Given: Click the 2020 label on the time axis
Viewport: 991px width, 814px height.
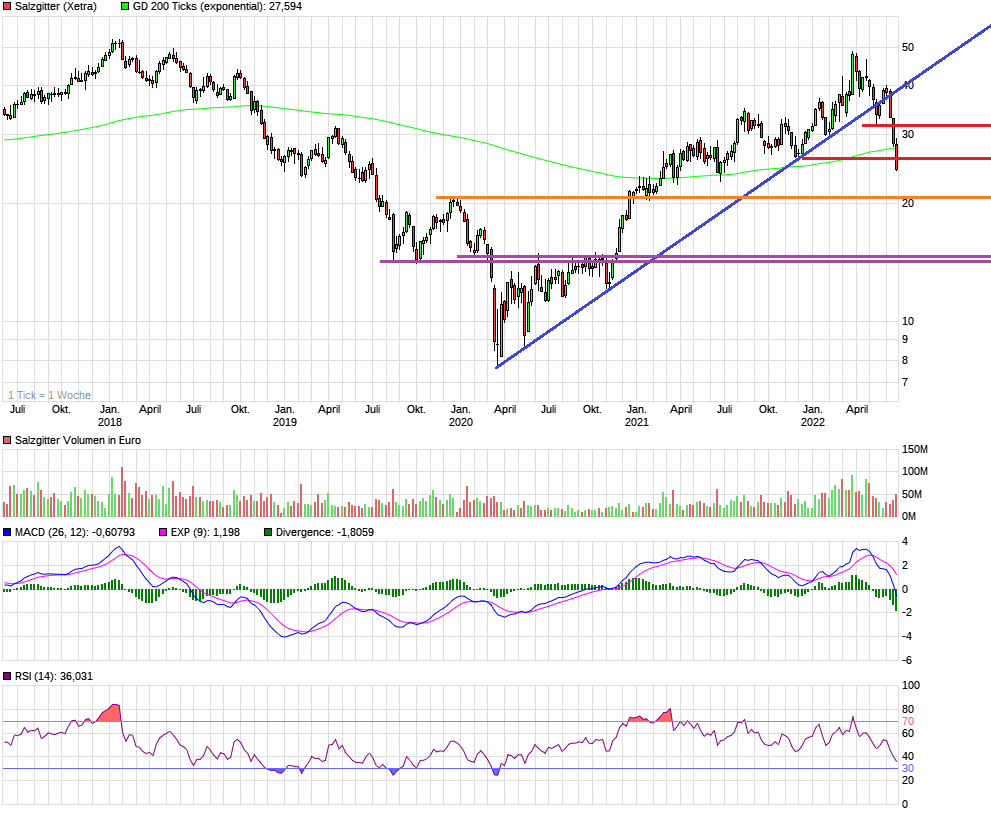Looking at the screenshot, I should 463,422.
